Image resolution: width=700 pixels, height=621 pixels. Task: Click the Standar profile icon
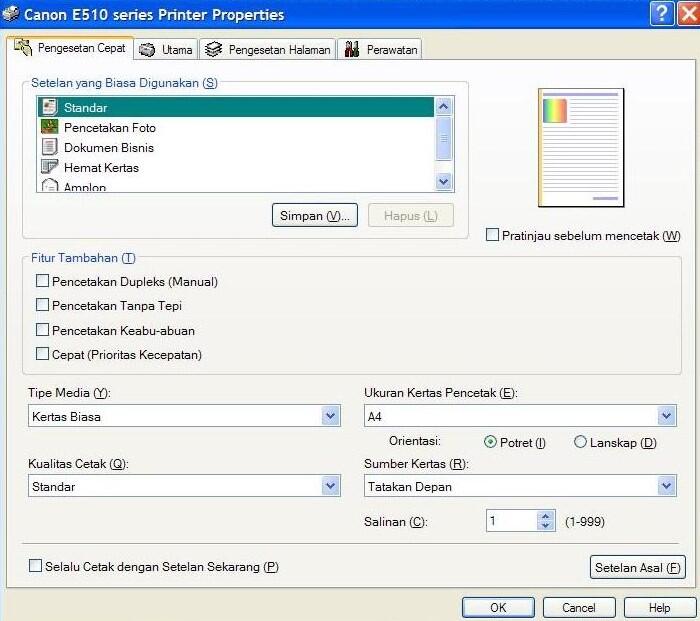(50, 107)
